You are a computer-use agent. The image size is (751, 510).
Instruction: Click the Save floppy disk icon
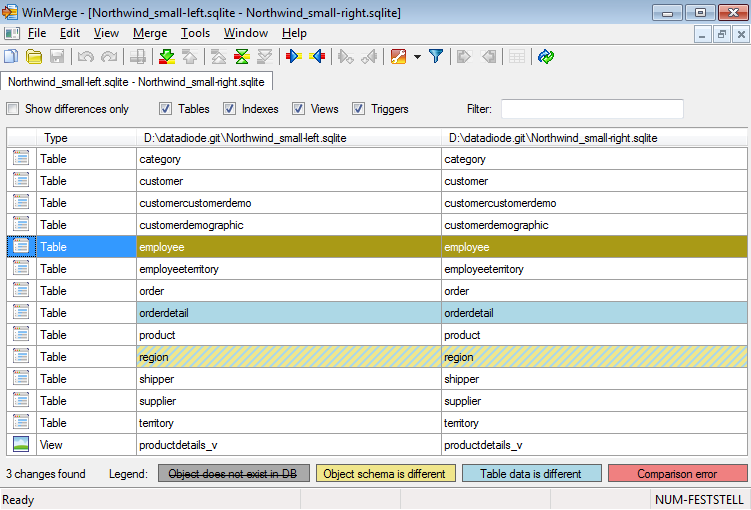click(57, 57)
